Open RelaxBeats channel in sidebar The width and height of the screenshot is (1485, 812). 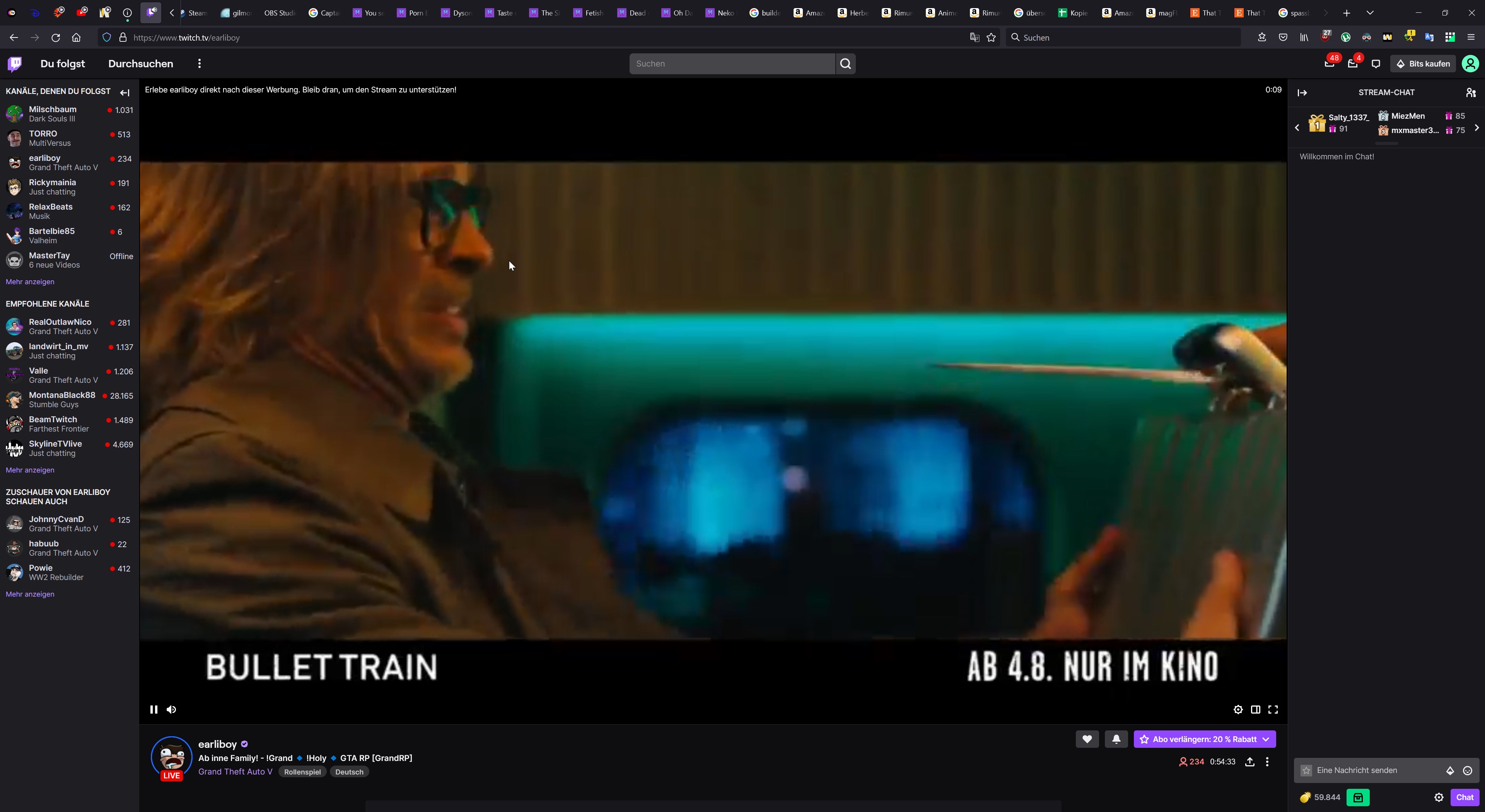point(69,211)
